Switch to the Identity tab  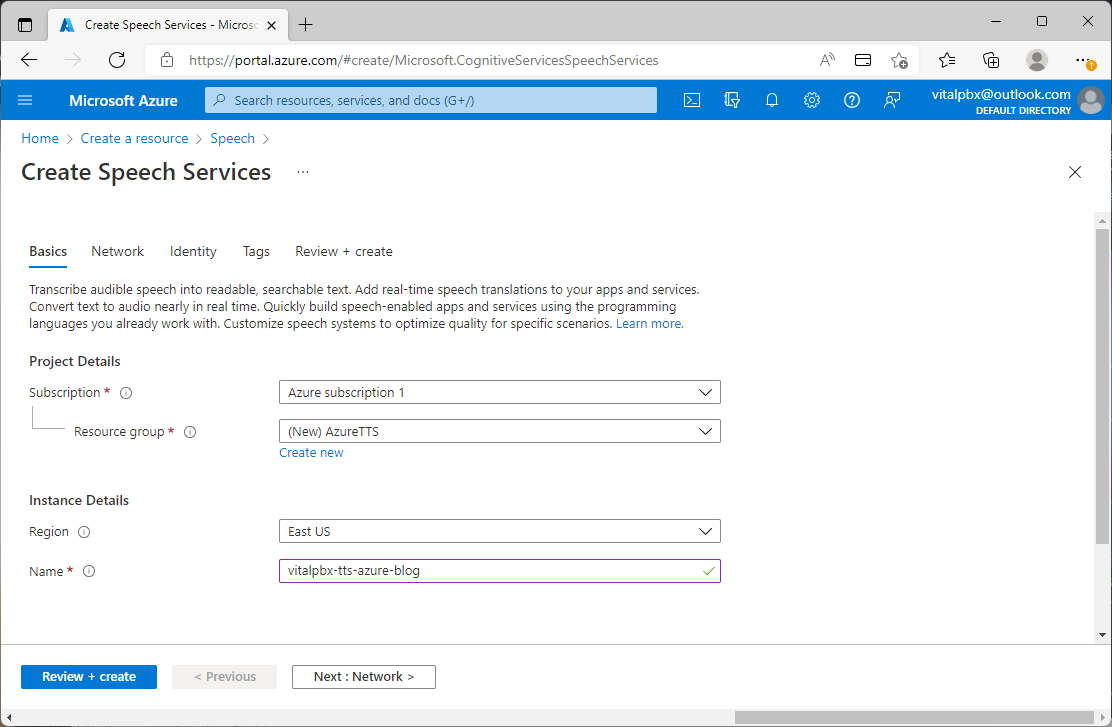192,251
